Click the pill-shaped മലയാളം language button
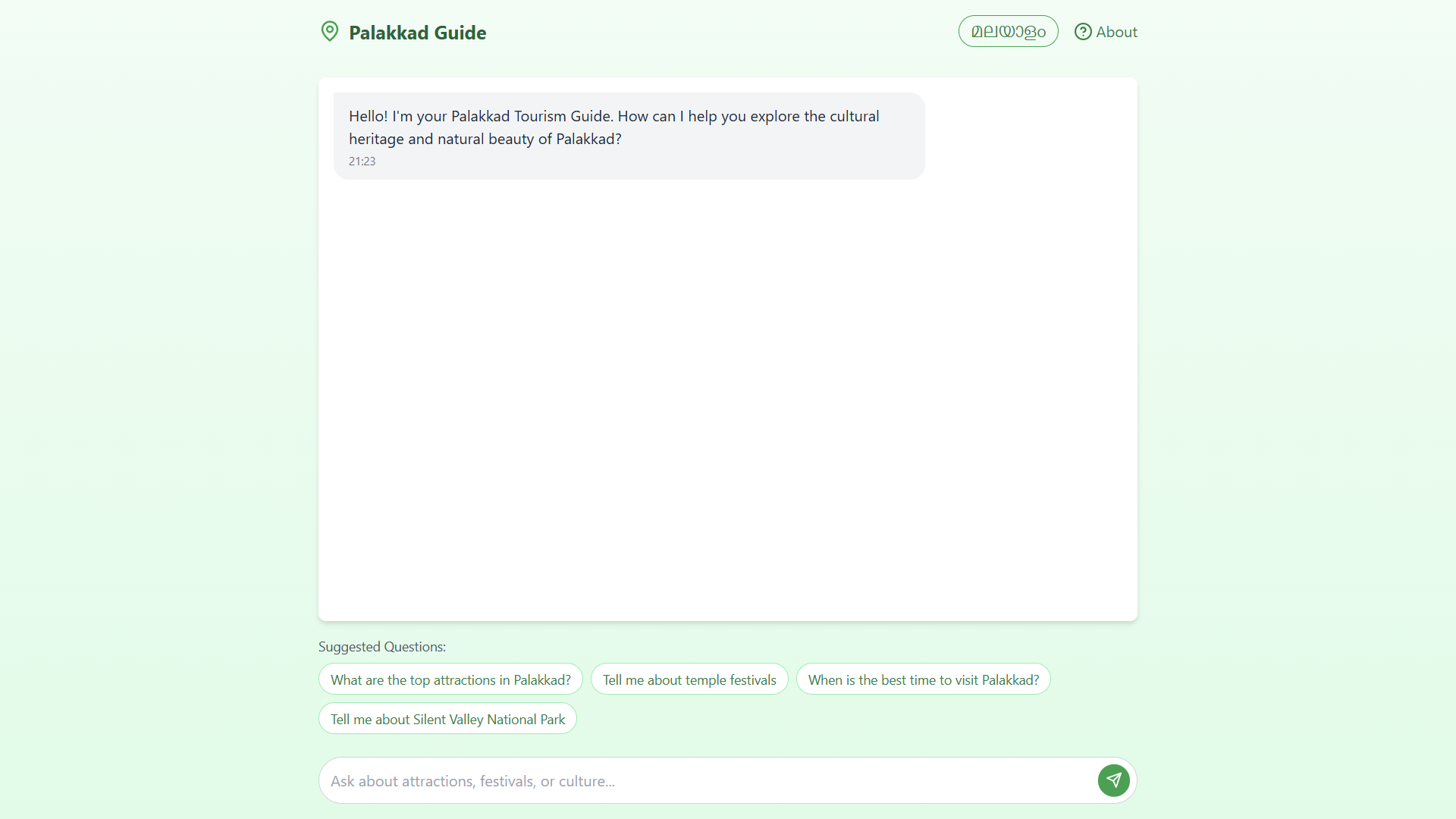Screen dimensions: 1456x819 [1008, 31]
